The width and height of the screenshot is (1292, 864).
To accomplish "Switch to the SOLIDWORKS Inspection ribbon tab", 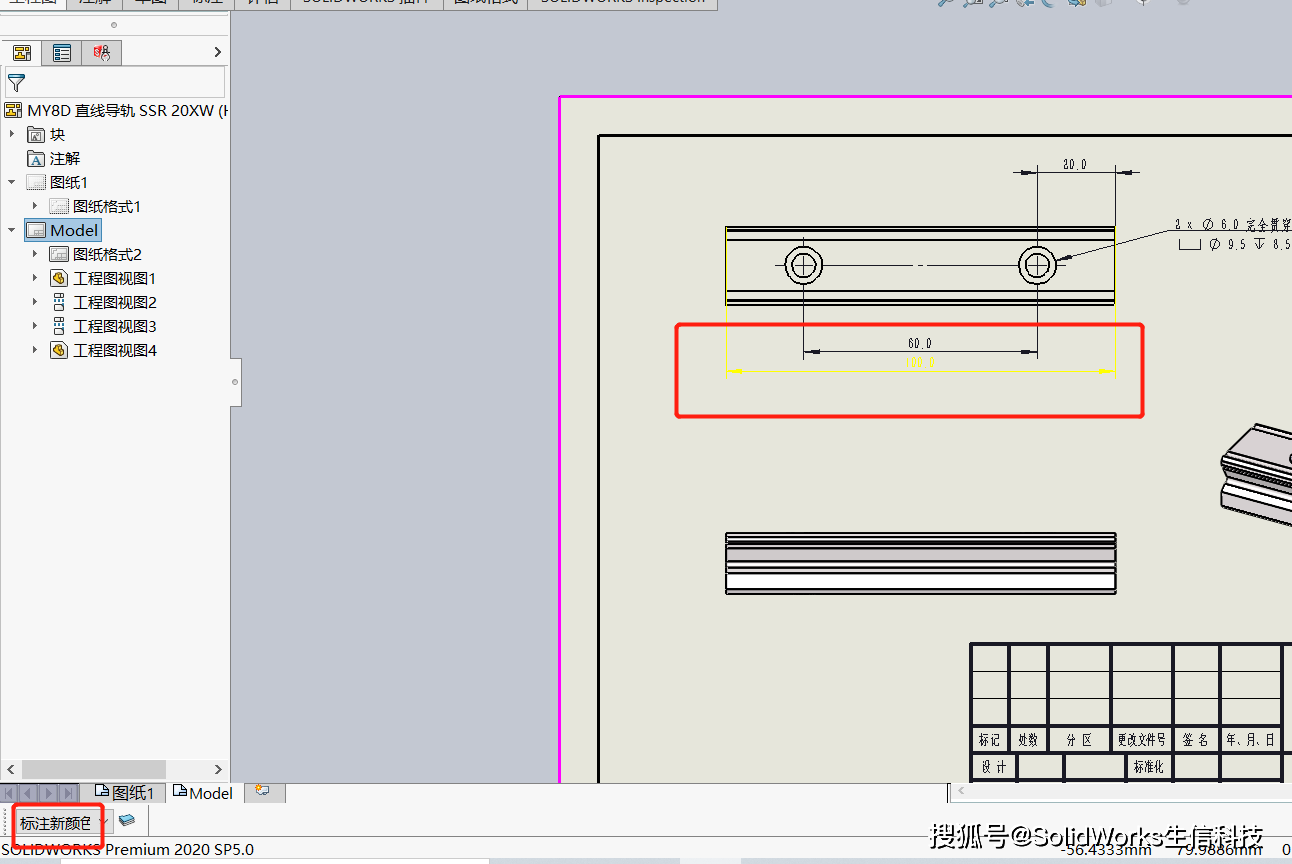I will [x=621, y=2].
